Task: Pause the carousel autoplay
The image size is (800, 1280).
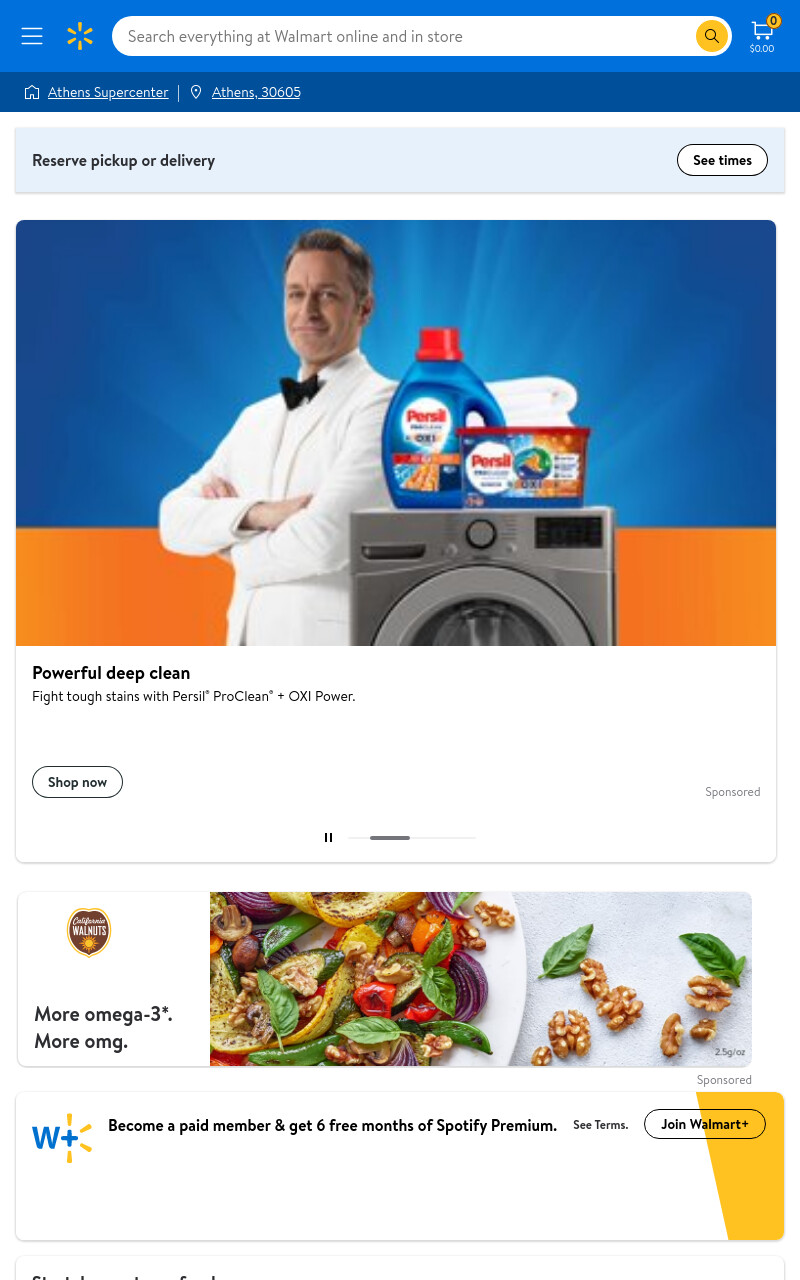Action: point(328,837)
